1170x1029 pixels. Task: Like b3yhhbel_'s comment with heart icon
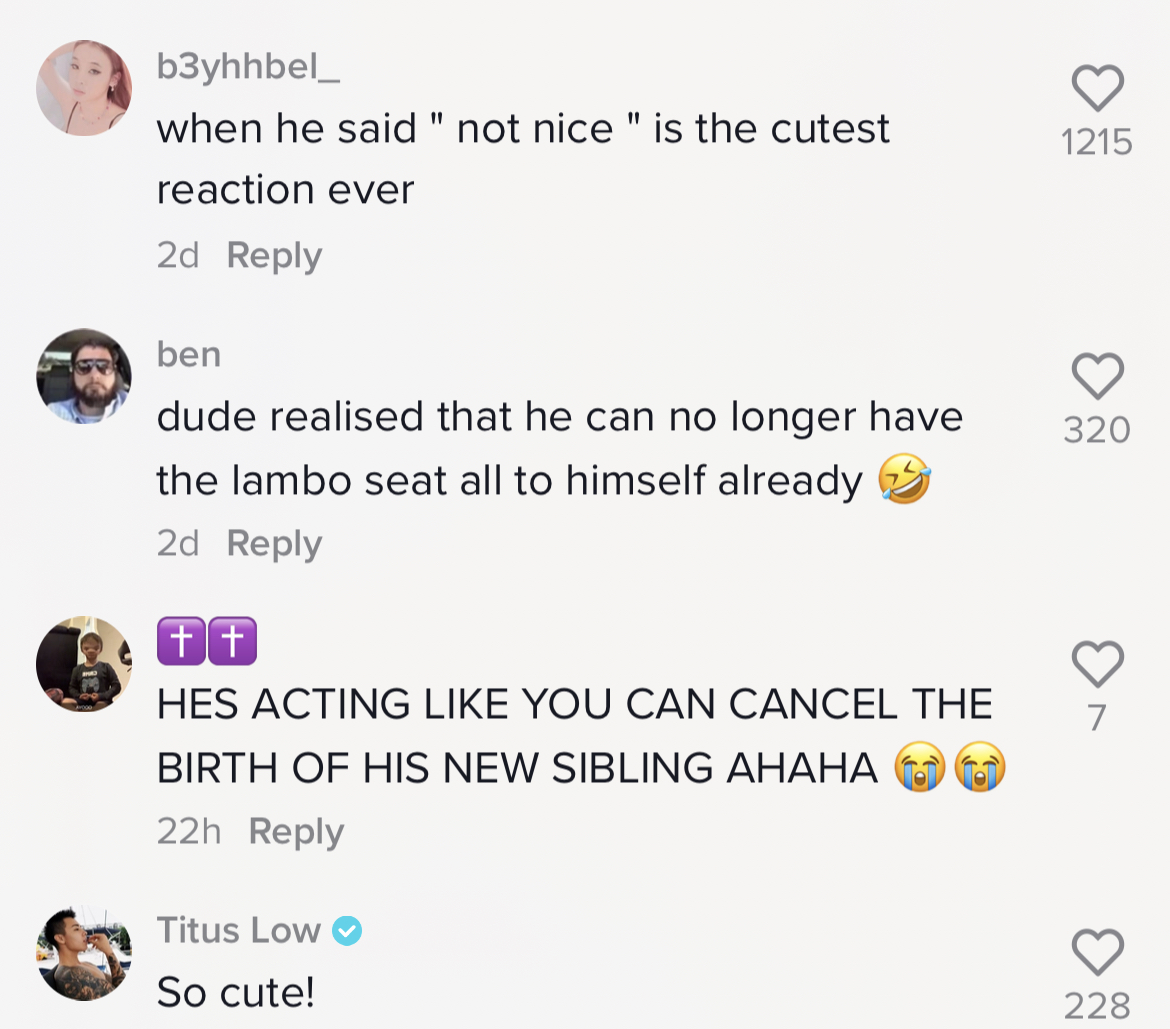pyautogui.click(x=1097, y=88)
